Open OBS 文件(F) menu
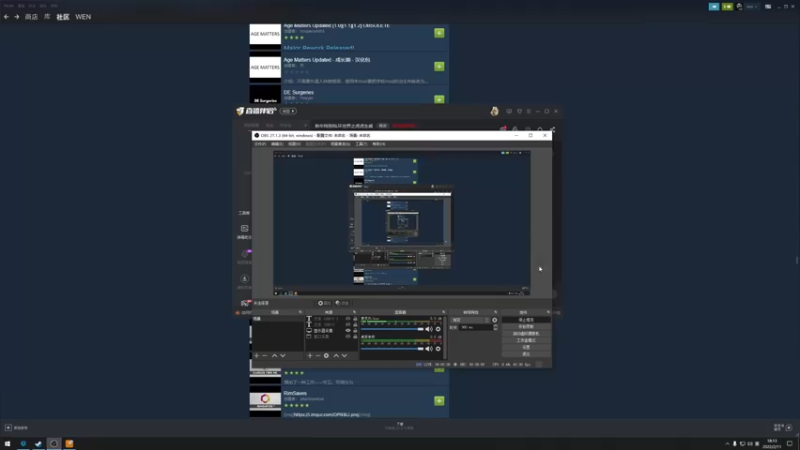The width and height of the screenshot is (800, 450). pyautogui.click(x=260, y=144)
